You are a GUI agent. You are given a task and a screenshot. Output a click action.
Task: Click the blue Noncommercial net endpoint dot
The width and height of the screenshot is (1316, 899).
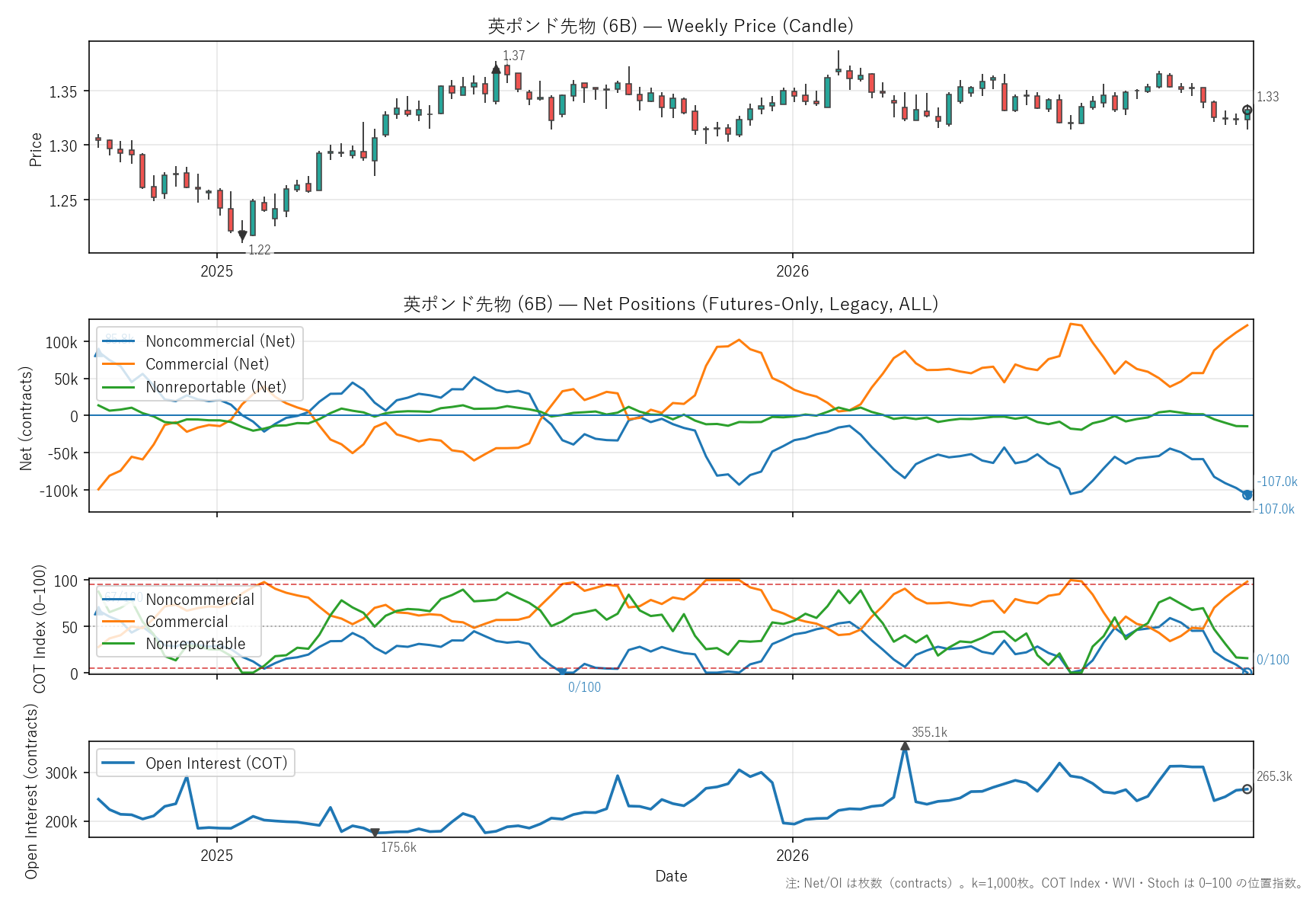[1247, 495]
